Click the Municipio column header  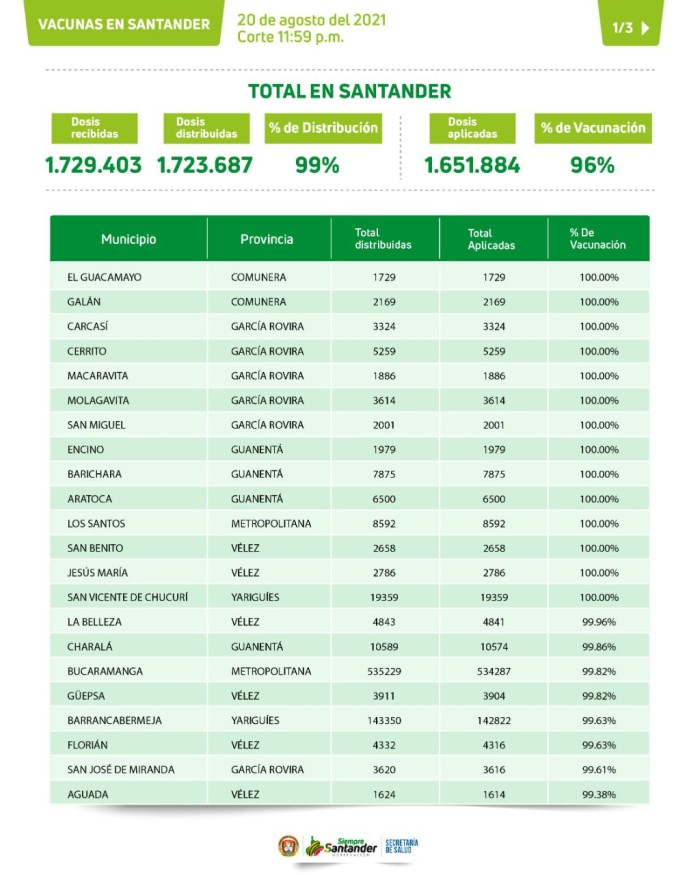click(128, 239)
